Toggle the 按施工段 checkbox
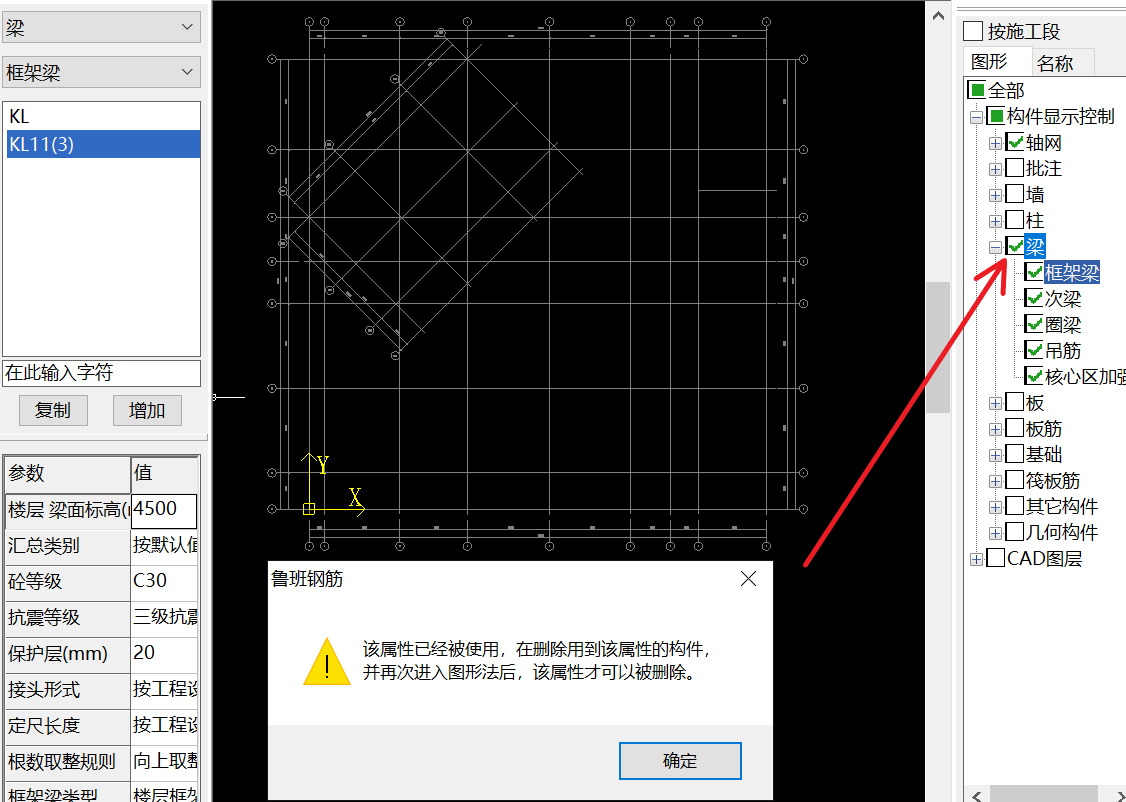1126x802 pixels. point(973,31)
